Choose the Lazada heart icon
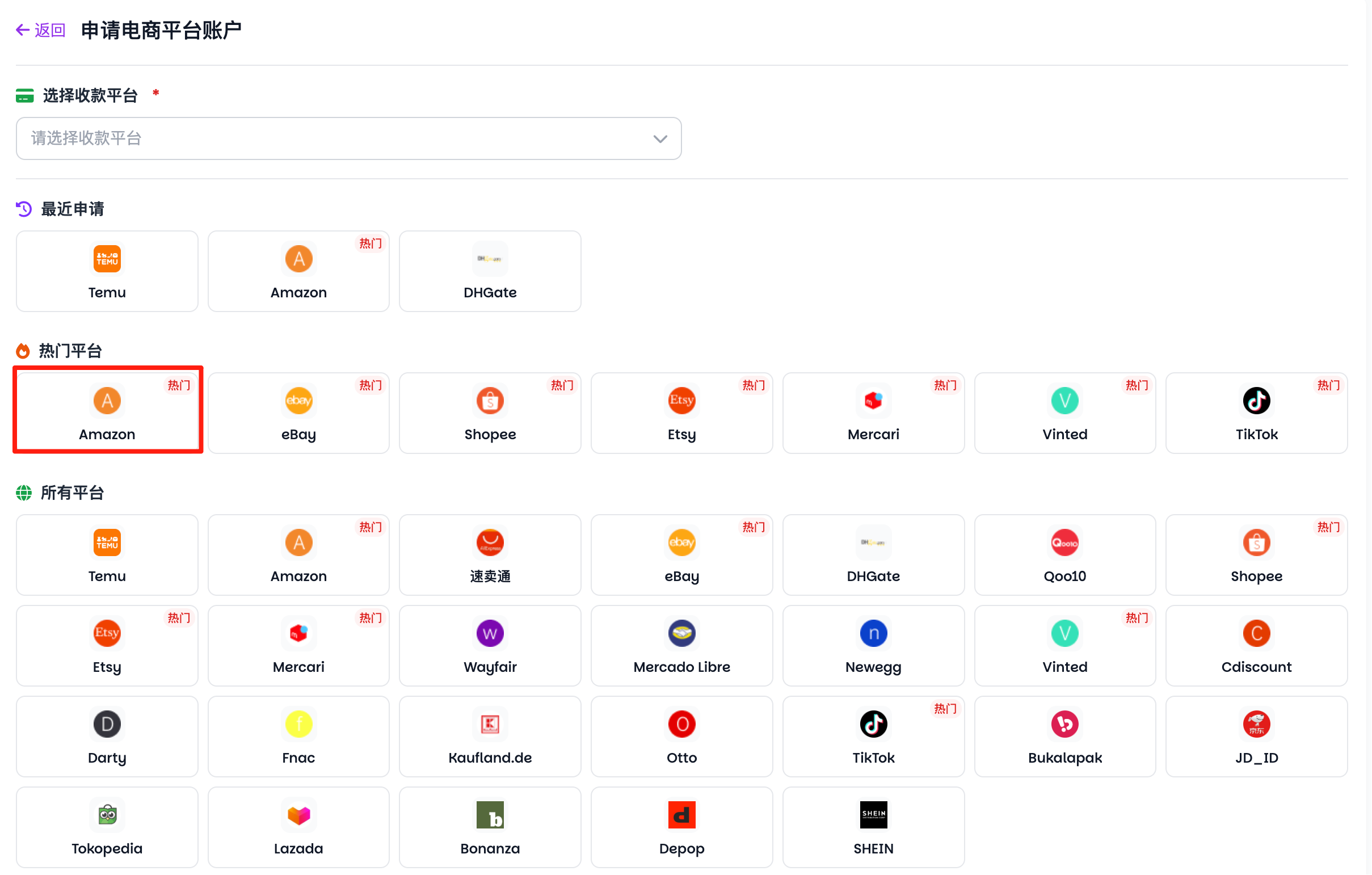The width and height of the screenshot is (1372, 875). click(298, 815)
